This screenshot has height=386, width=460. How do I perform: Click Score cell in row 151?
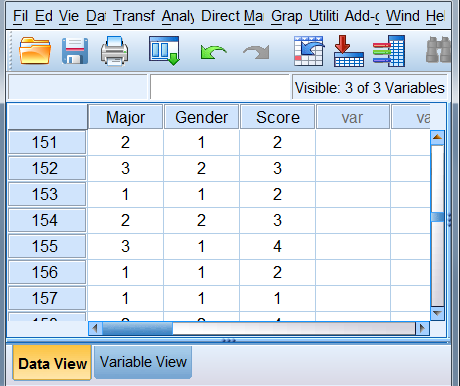(277, 142)
